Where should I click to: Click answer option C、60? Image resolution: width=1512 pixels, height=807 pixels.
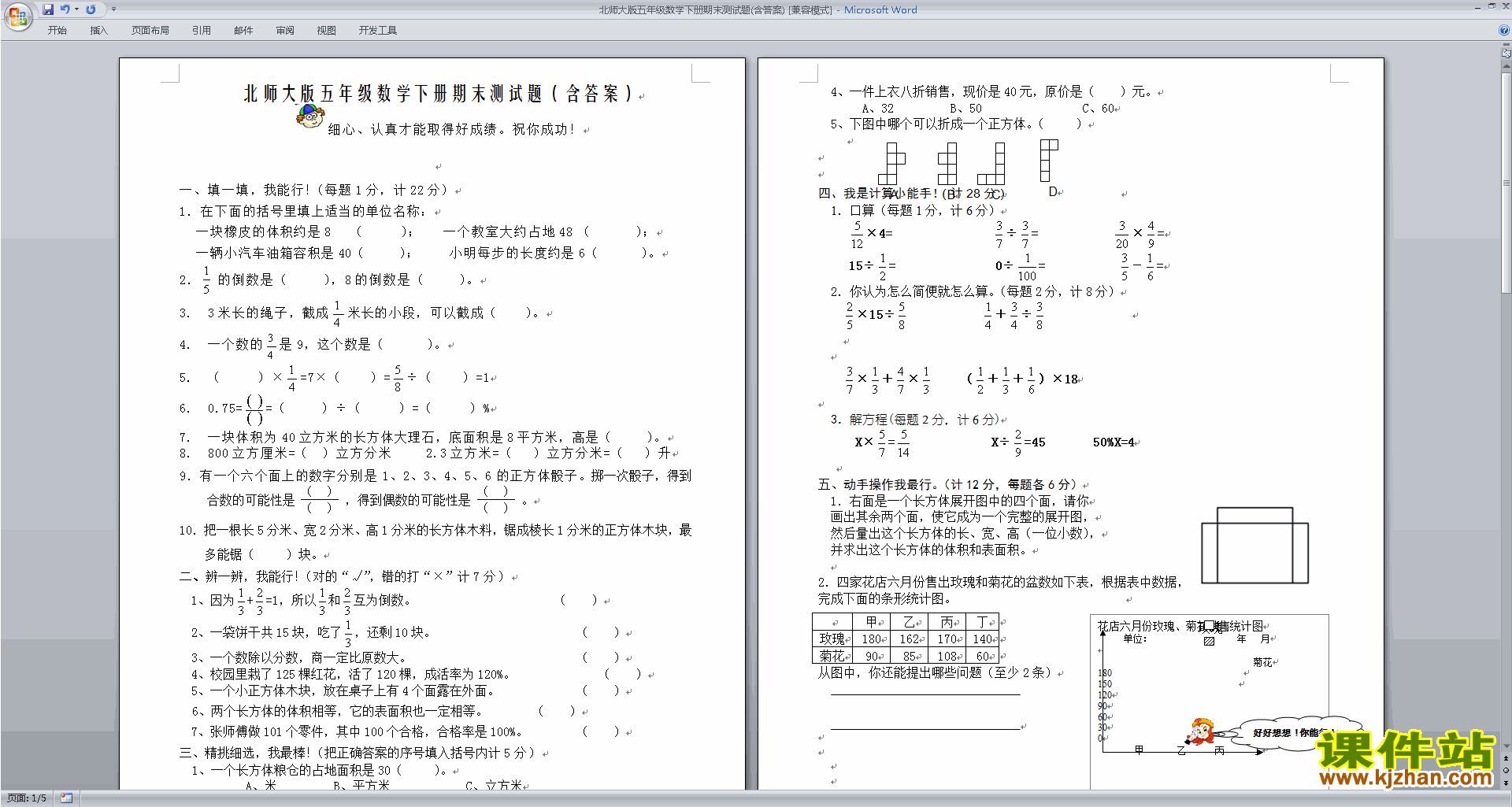point(1098,109)
